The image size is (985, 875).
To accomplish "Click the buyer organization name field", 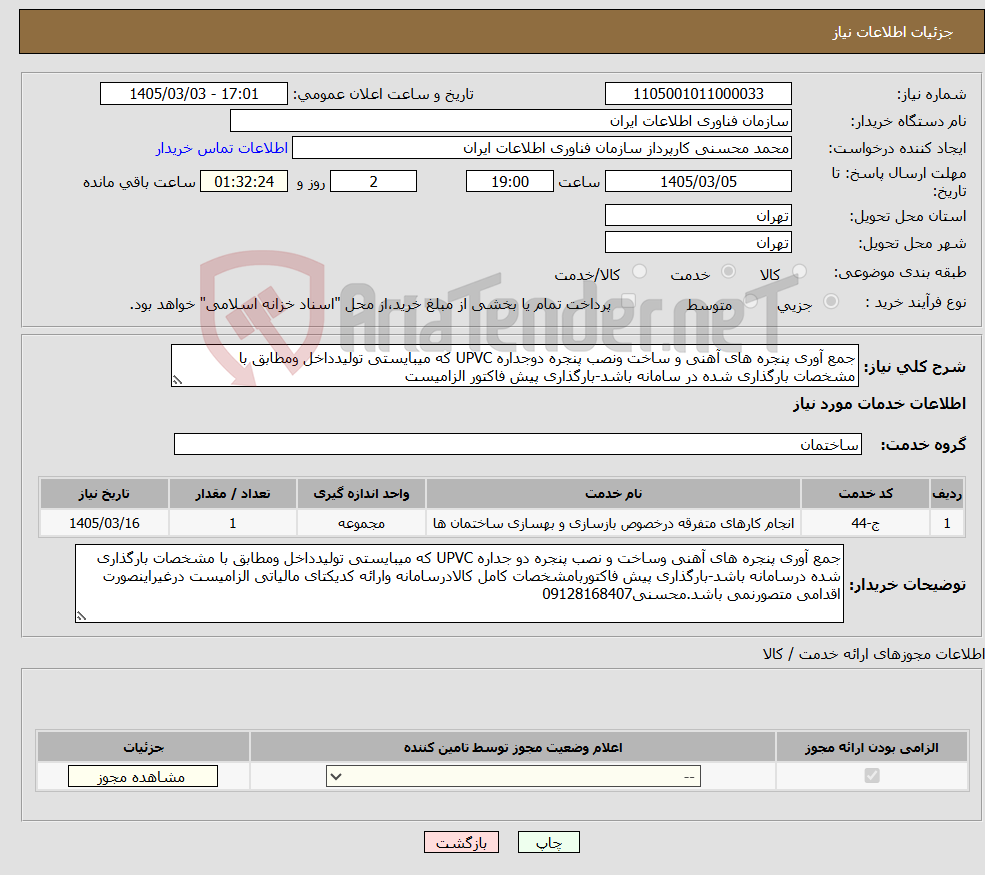I will point(511,121).
